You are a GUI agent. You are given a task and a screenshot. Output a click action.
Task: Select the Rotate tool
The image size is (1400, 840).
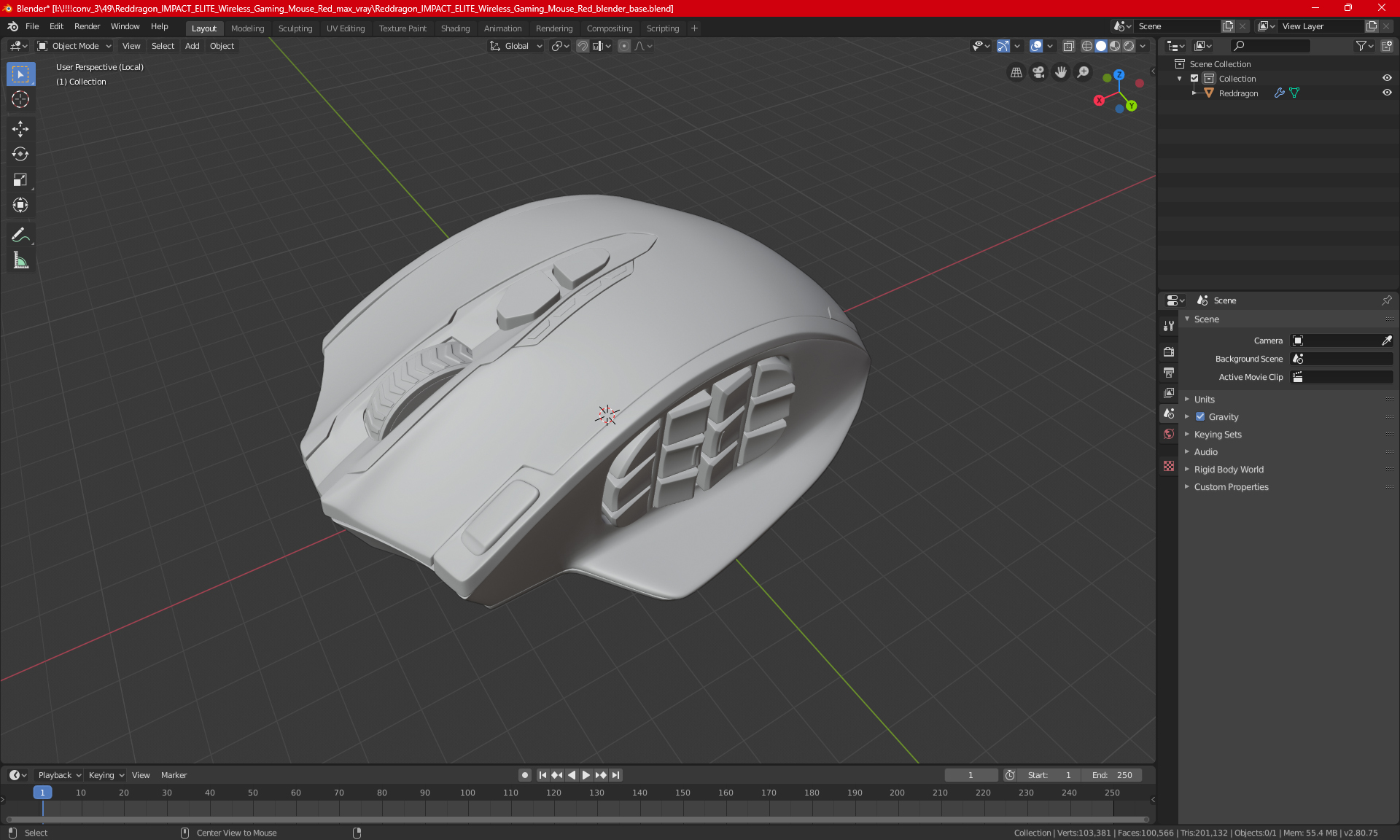(20, 154)
